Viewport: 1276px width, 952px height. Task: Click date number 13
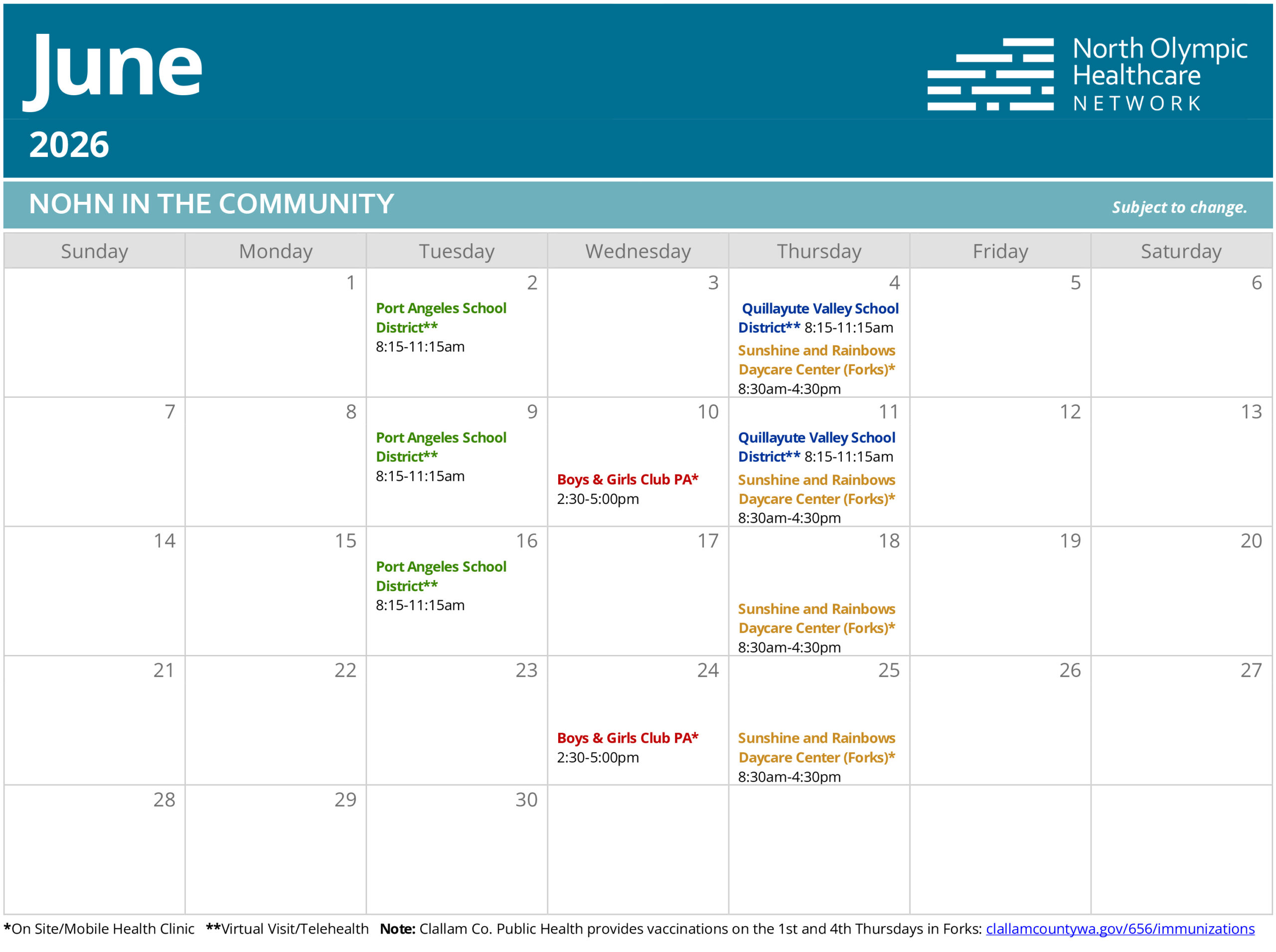[x=1251, y=412]
